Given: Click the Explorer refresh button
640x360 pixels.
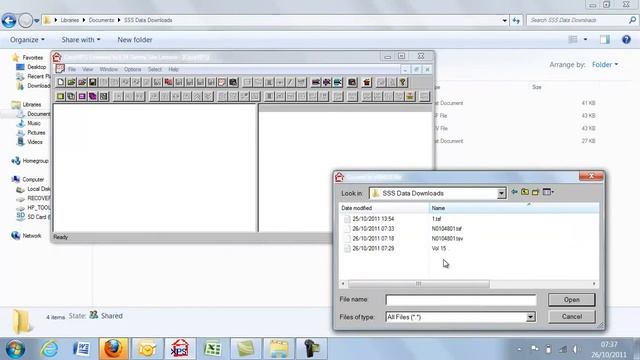Looking at the screenshot, I should coord(516,20).
